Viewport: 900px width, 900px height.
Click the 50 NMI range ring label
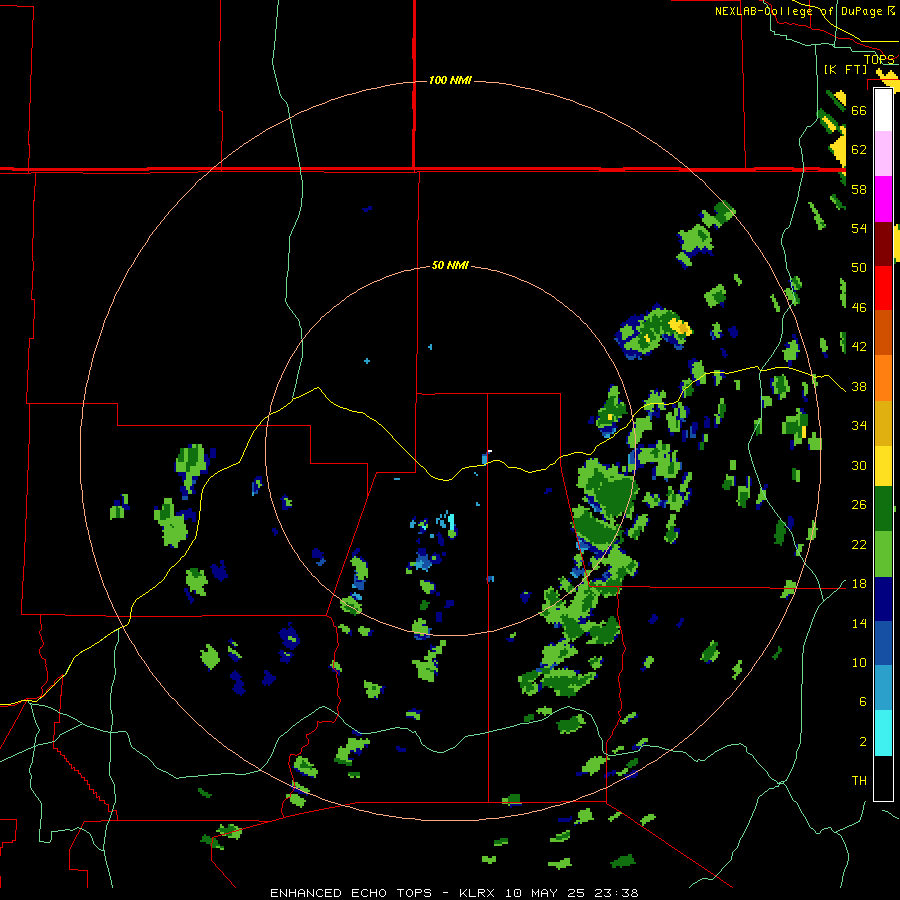coord(450,265)
